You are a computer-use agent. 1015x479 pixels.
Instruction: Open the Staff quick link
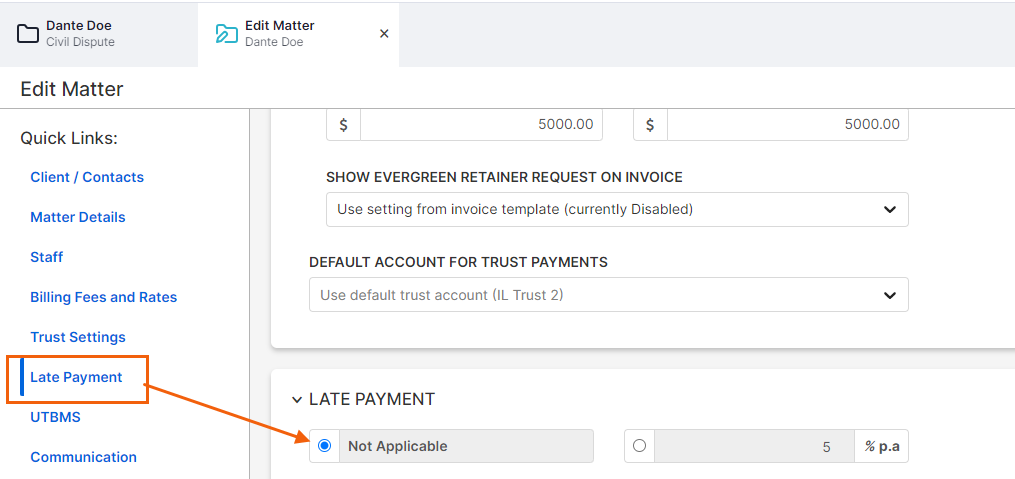(47, 258)
